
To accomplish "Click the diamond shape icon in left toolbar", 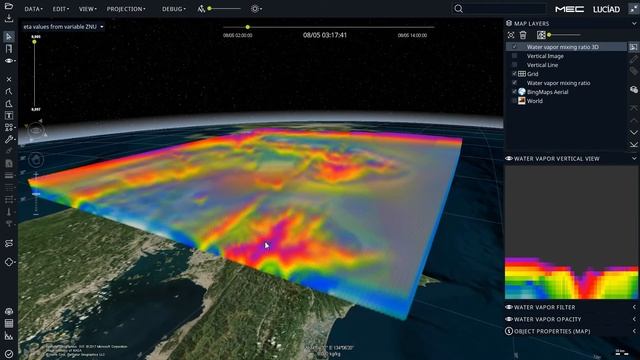I will 9,262.
